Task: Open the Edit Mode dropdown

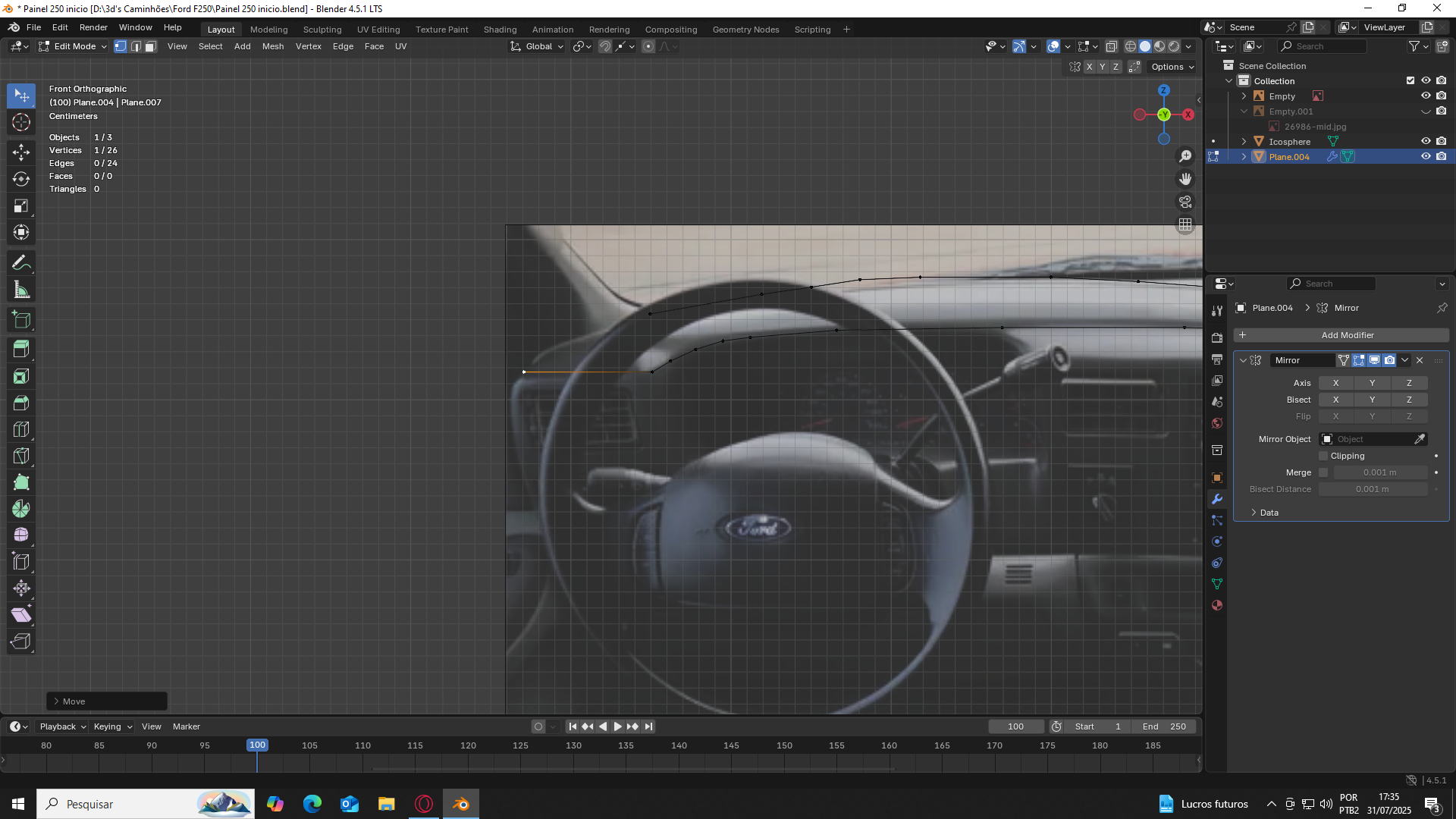Action: (x=74, y=46)
